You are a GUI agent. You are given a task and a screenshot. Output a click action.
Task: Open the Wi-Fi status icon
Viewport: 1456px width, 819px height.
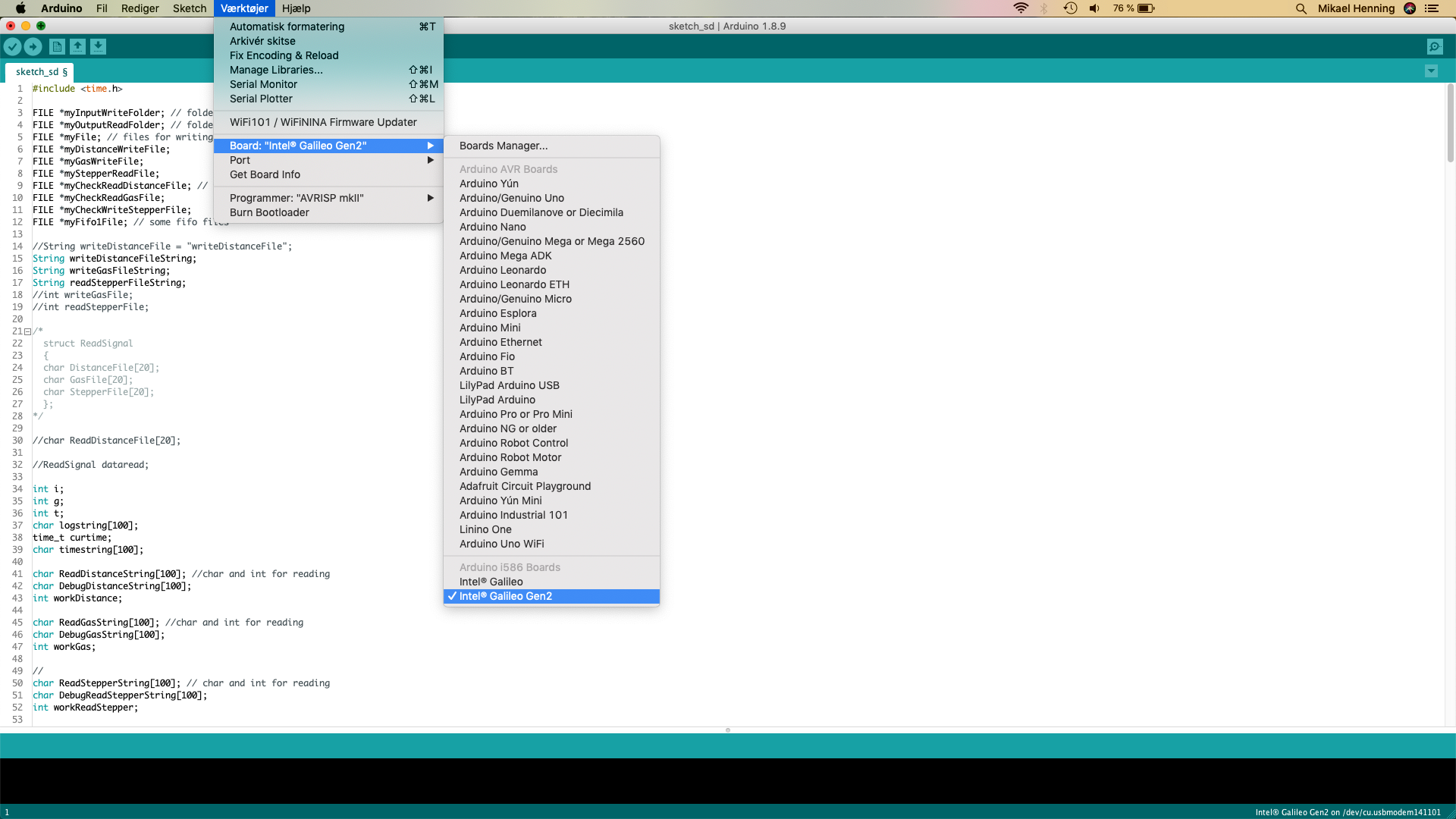[1021, 8]
